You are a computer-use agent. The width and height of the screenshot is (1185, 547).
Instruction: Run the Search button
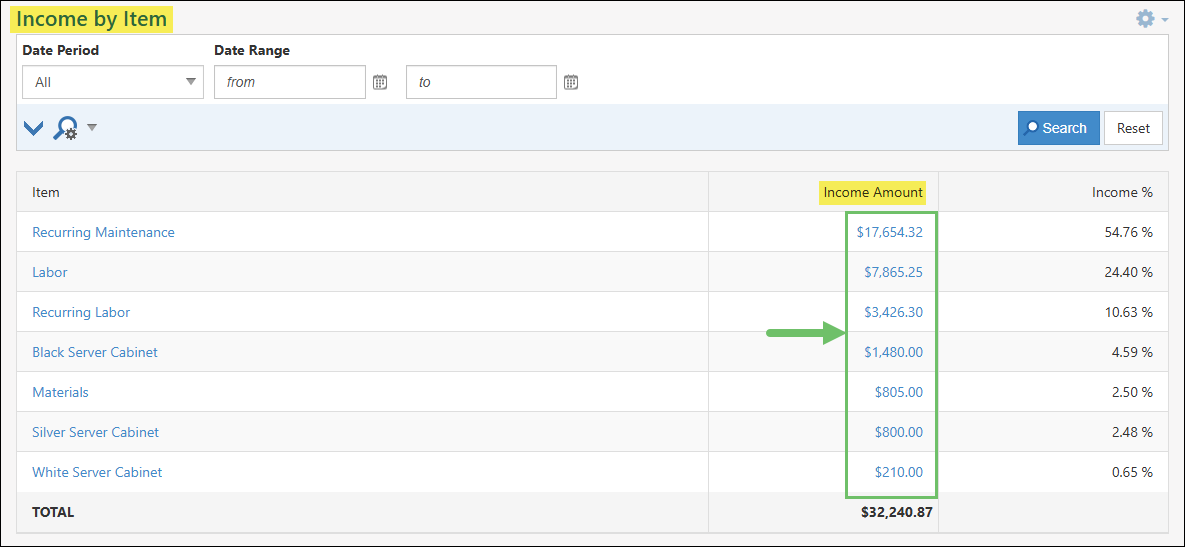[1058, 128]
